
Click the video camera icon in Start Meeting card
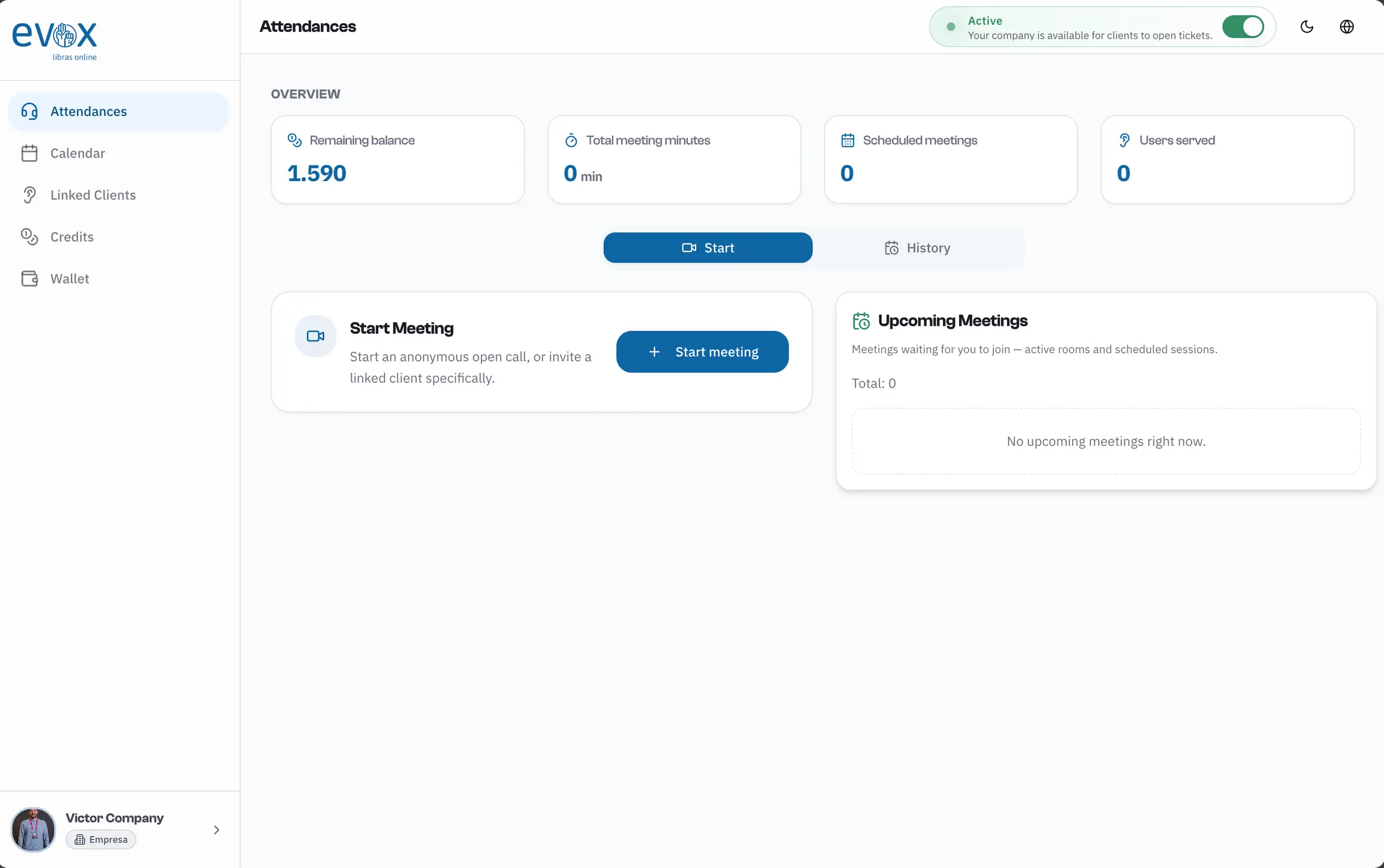click(315, 336)
